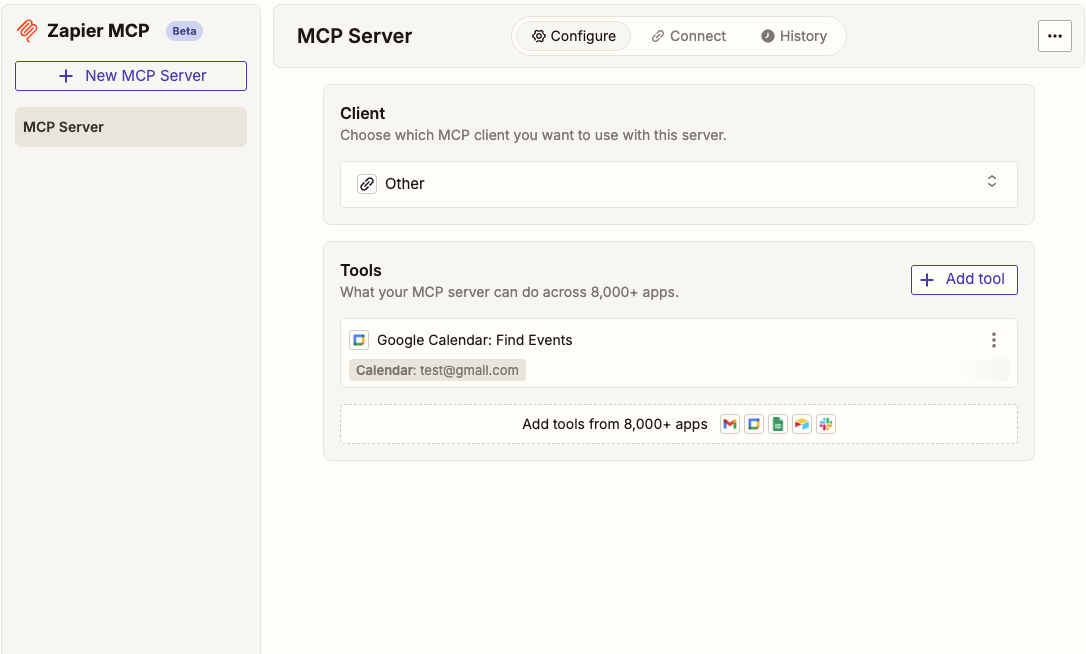Click the Slack app icon
Screen dimensions: 1086x654
[x=825, y=424]
